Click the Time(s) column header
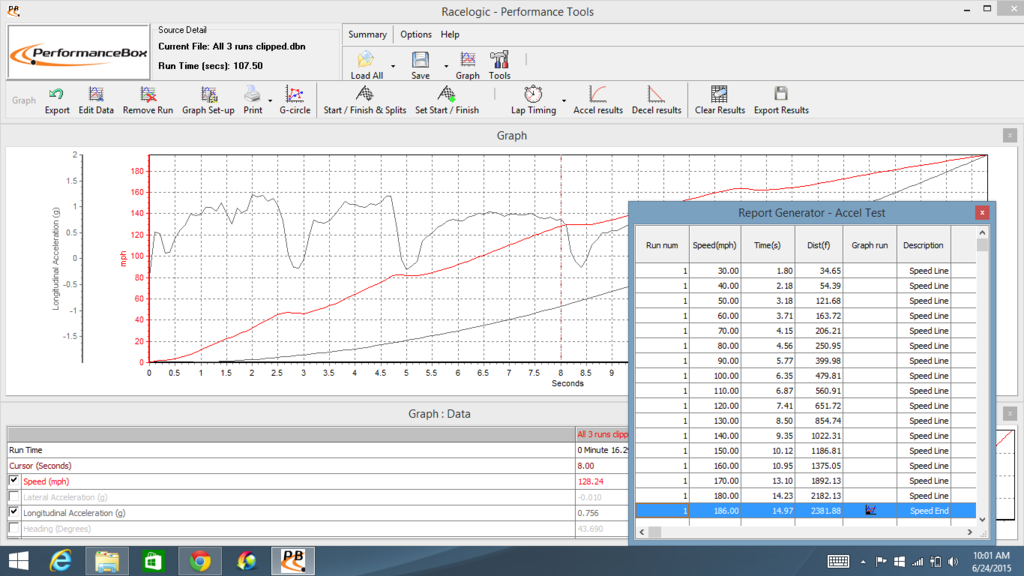Viewport: 1024px width, 576px height. 767,245
